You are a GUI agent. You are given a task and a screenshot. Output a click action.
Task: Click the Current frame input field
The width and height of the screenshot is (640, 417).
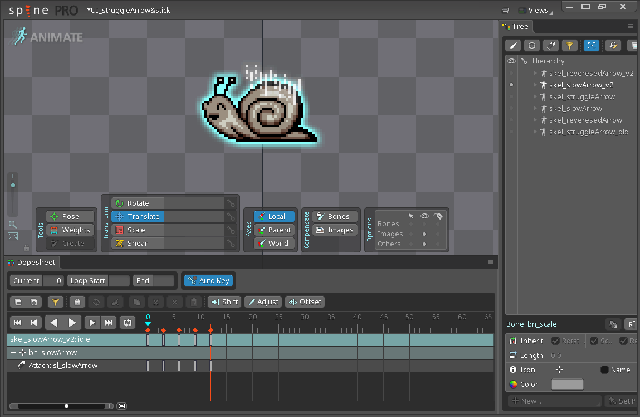53,281
